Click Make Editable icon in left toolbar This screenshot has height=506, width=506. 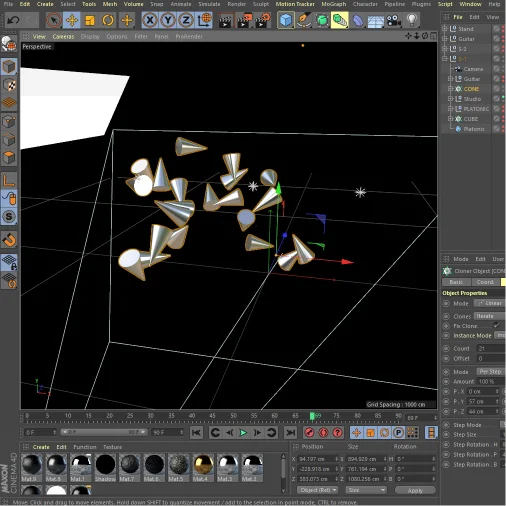pos(9,44)
